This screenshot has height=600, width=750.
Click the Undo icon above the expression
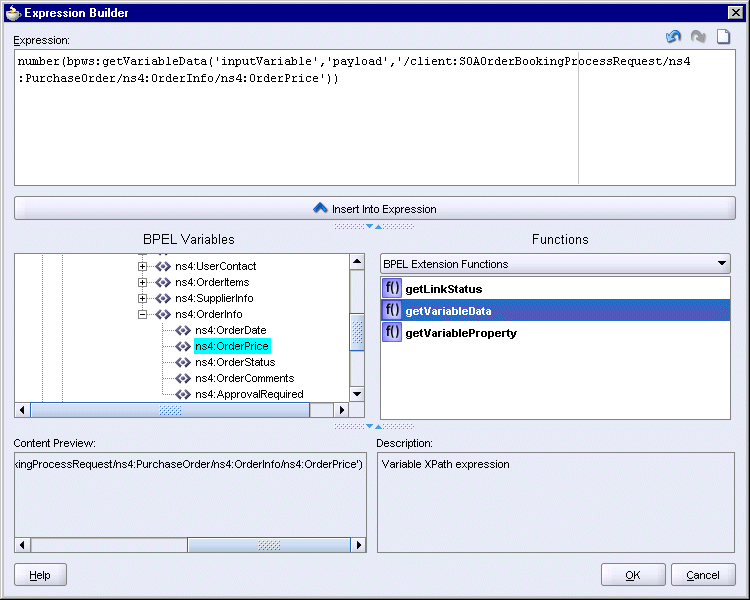673,36
